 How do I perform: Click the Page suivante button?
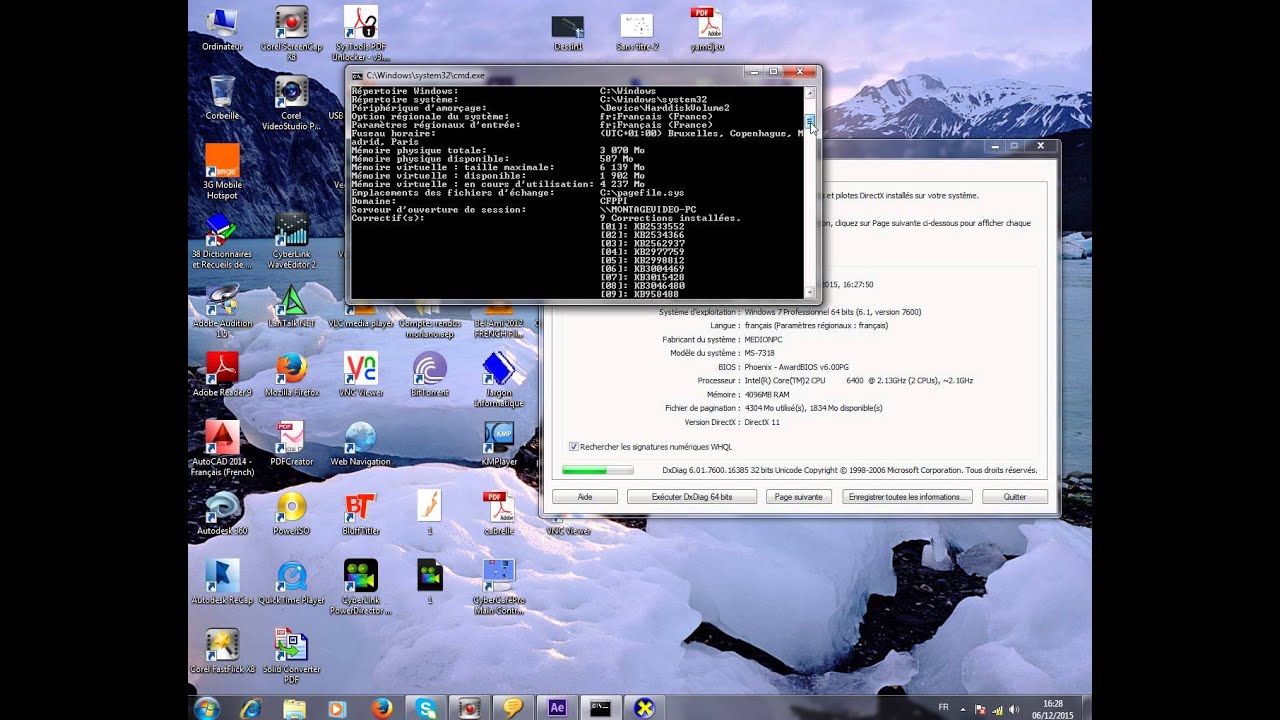tap(799, 497)
